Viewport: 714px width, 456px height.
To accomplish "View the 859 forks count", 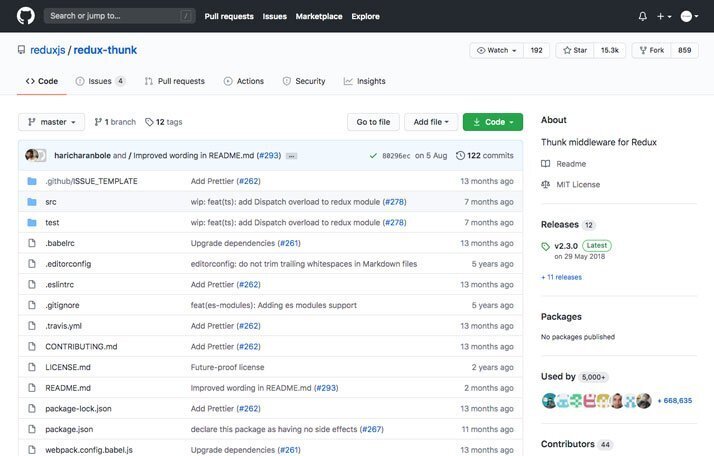I will [684, 50].
